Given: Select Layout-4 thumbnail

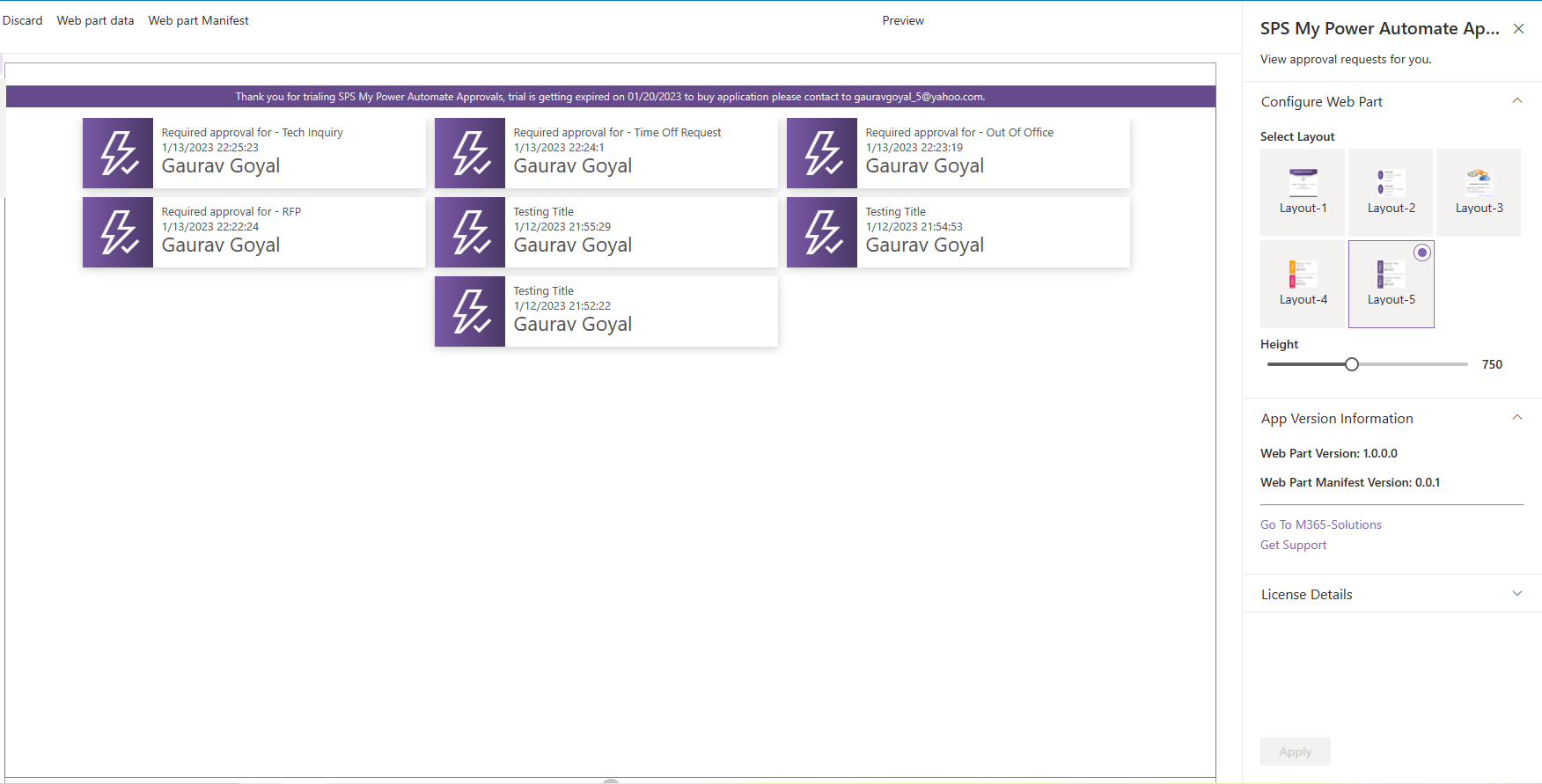Looking at the screenshot, I should pos(1303,283).
